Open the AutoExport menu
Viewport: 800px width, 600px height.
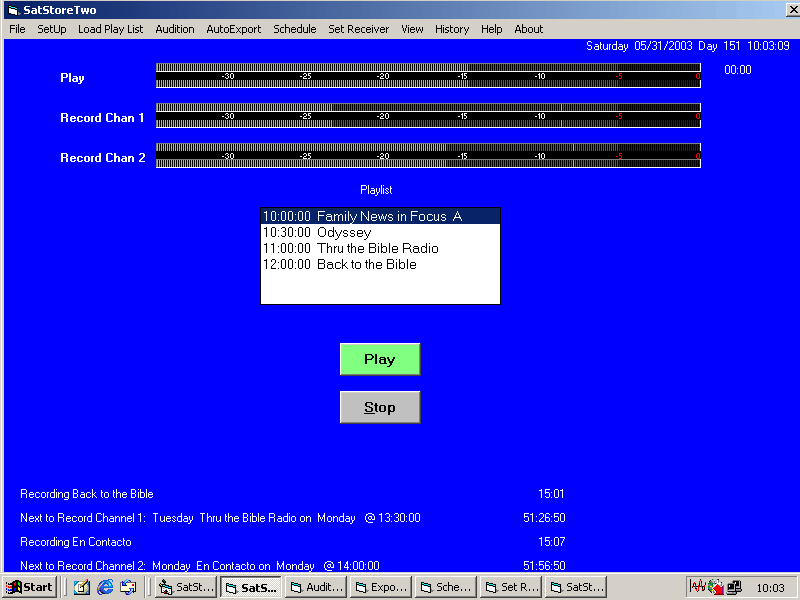tap(233, 29)
